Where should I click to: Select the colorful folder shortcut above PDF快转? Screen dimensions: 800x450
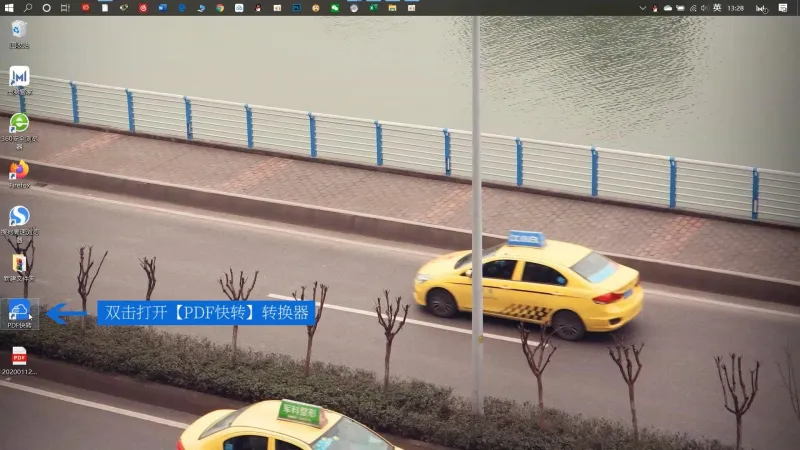19,267
